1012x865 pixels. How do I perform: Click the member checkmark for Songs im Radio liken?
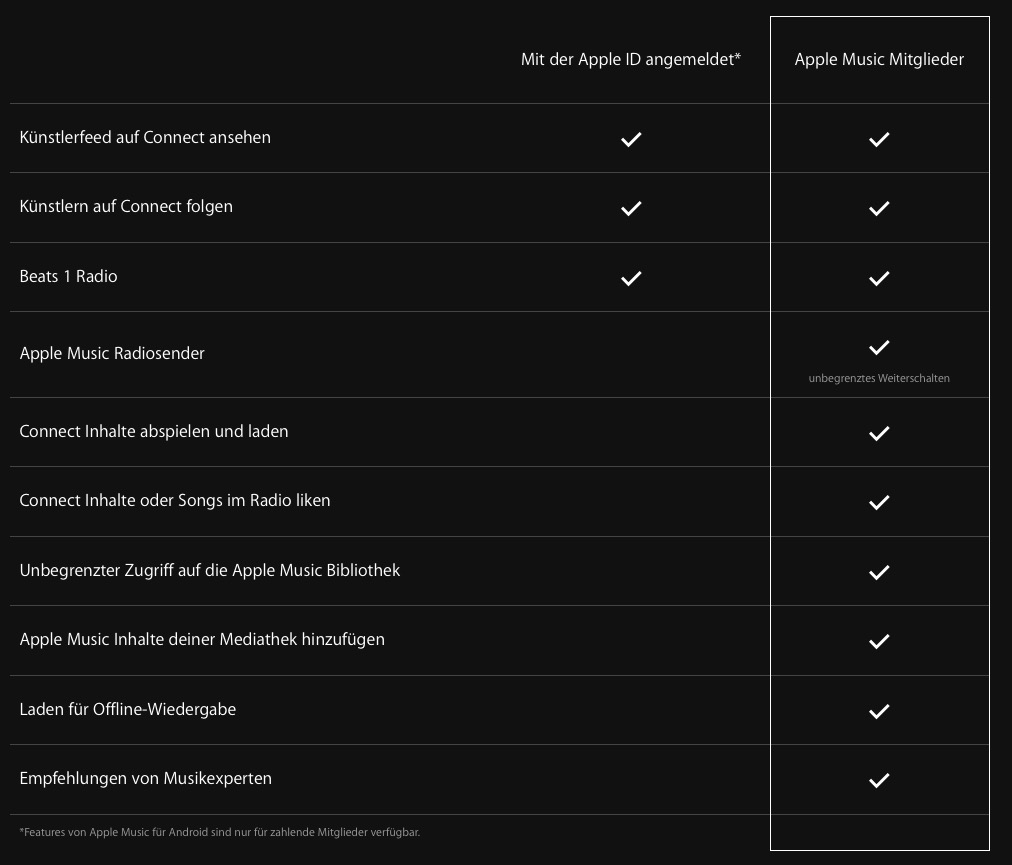[879, 502]
